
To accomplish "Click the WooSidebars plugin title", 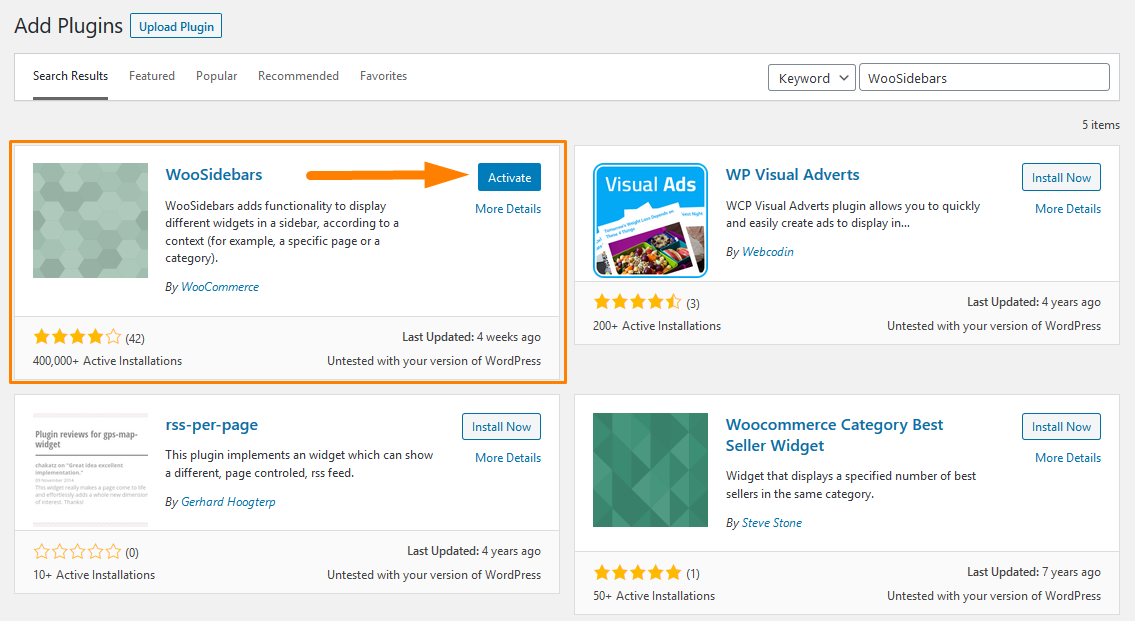I will [x=214, y=174].
